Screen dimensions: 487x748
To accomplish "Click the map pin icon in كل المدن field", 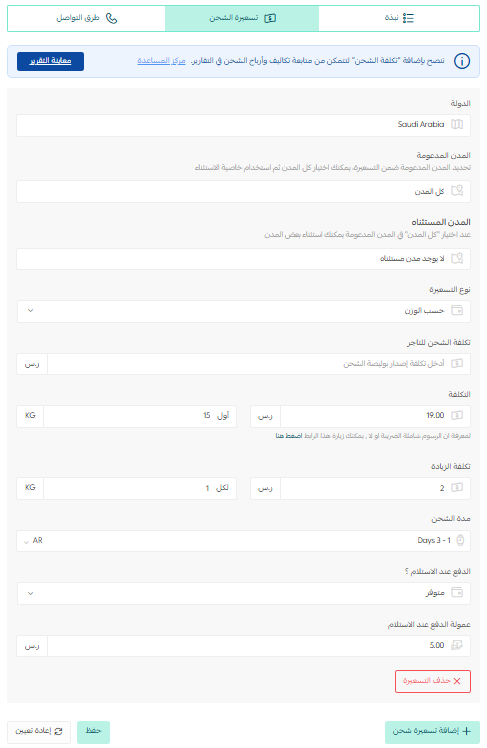I will coord(457,191).
